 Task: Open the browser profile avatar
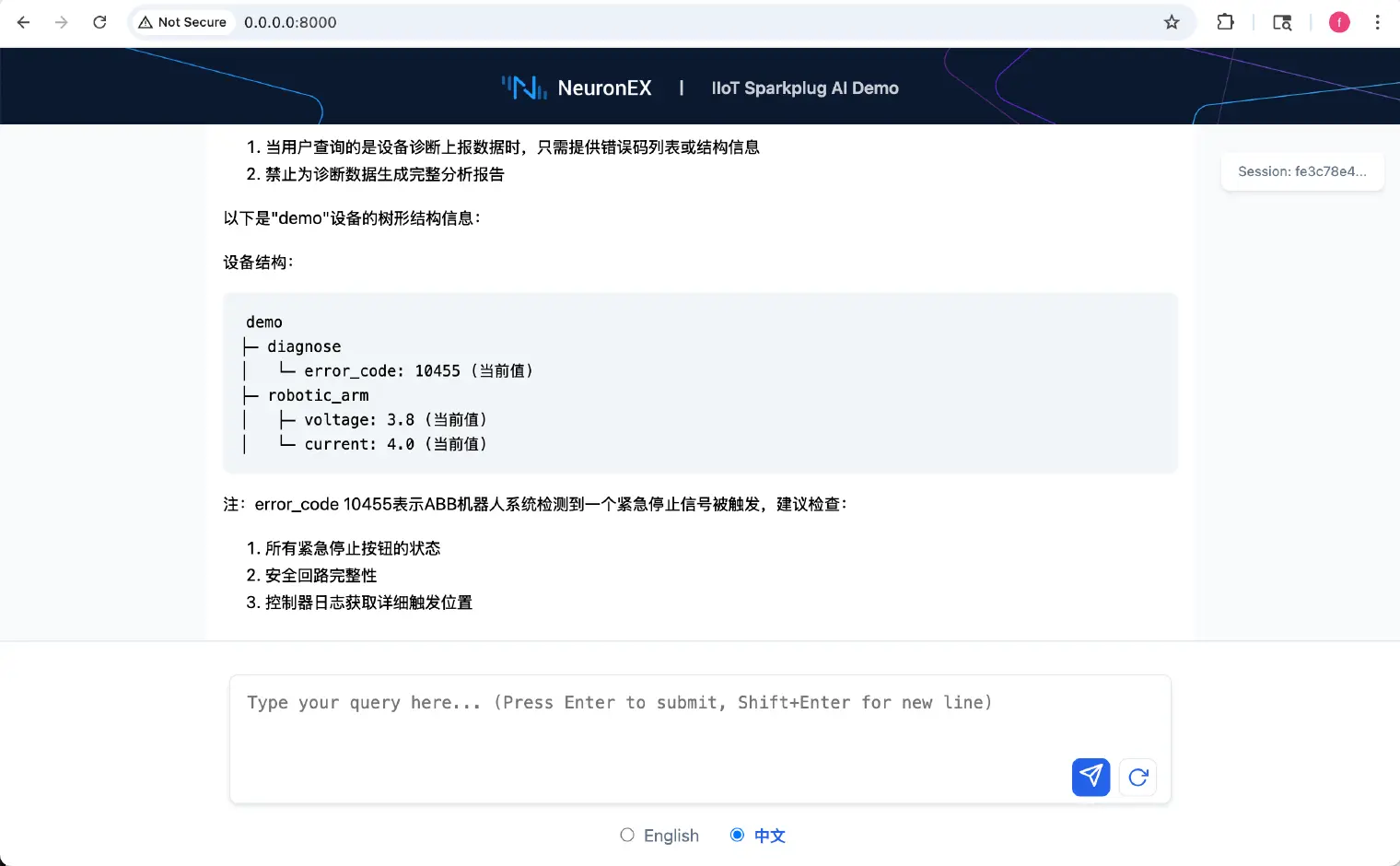1339,22
